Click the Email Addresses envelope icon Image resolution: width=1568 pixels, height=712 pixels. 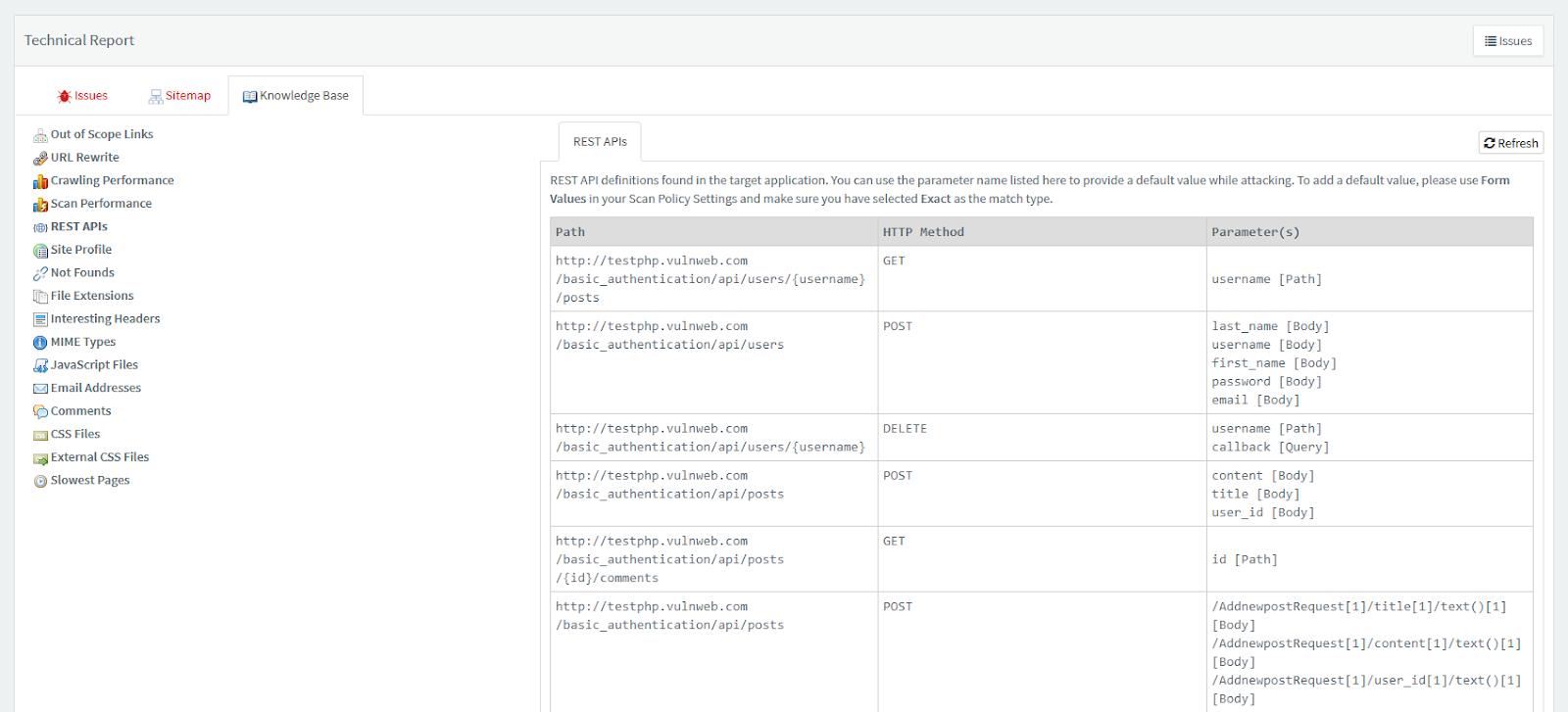(x=40, y=389)
